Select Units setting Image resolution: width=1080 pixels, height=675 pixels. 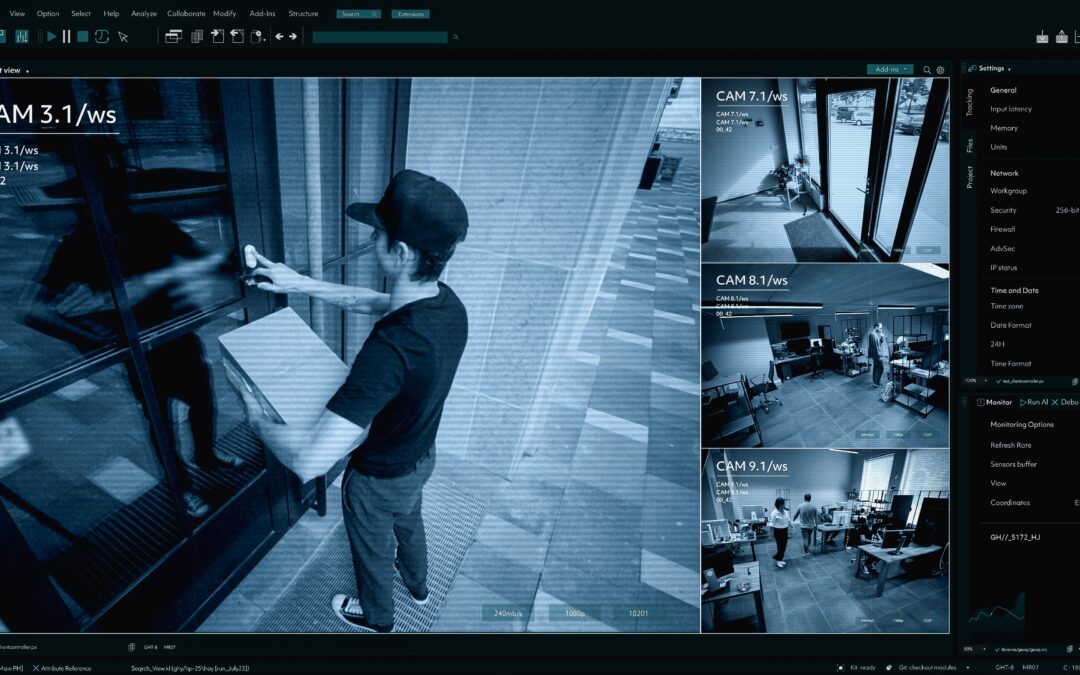pos(998,147)
